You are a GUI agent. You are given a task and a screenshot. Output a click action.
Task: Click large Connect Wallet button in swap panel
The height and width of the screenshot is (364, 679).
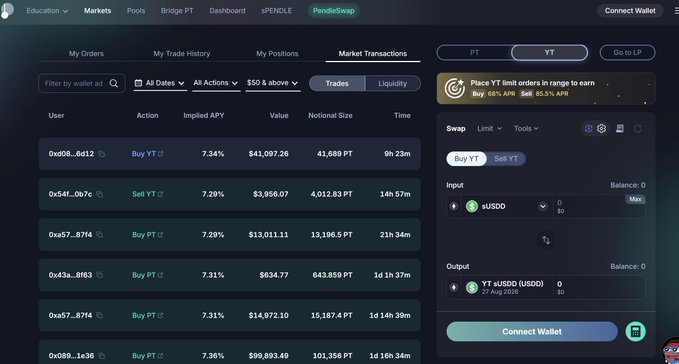tap(532, 332)
